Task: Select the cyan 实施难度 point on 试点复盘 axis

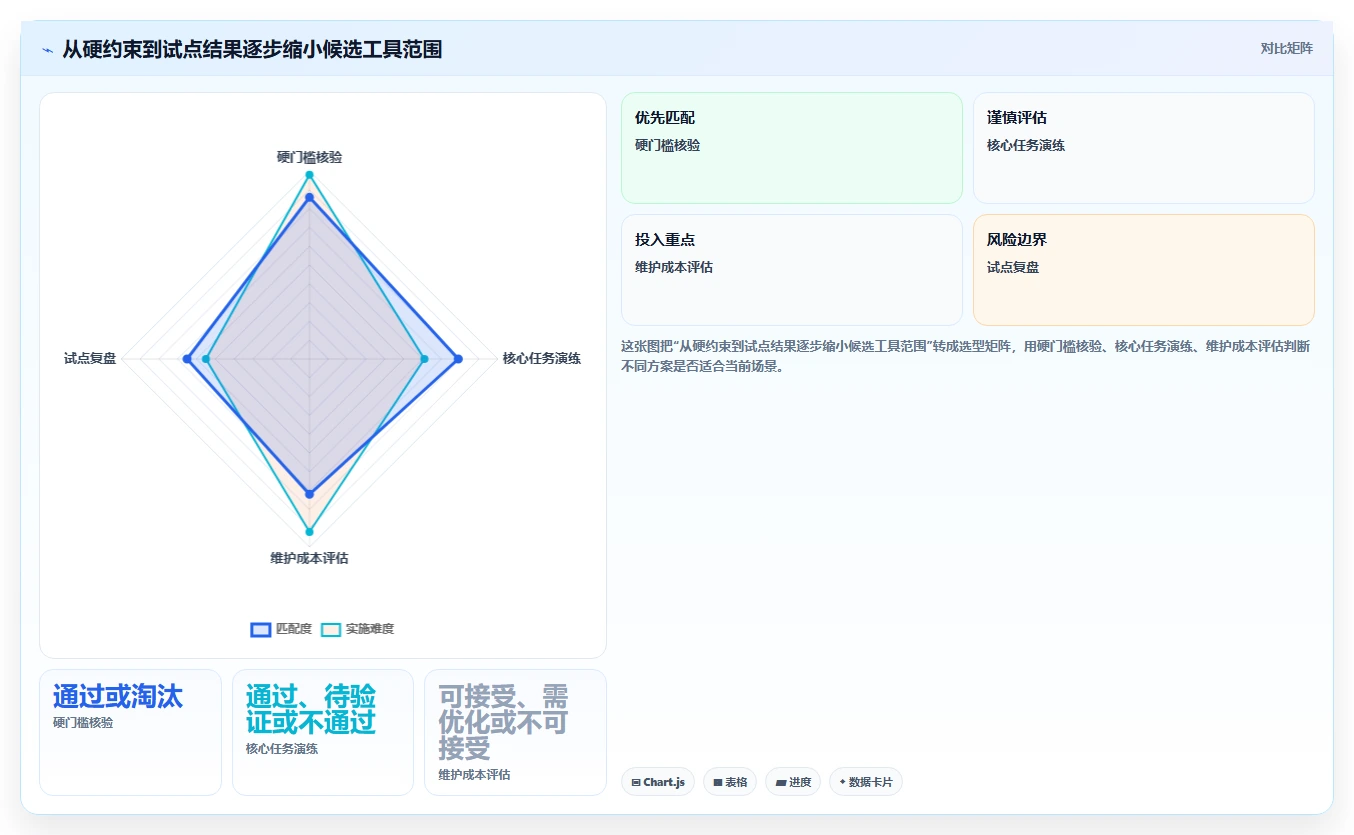Action: pos(206,358)
